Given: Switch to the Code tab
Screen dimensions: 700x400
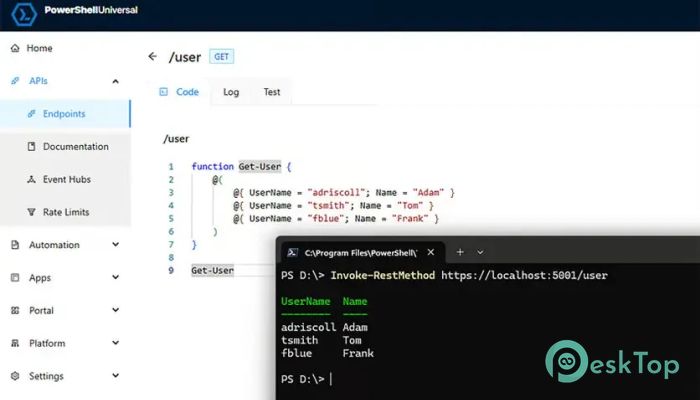Looking at the screenshot, I should [179, 92].
